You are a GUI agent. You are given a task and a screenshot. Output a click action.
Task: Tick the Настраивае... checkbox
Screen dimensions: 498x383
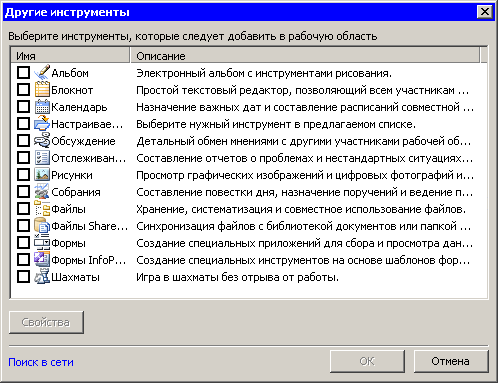click(23, 123)
